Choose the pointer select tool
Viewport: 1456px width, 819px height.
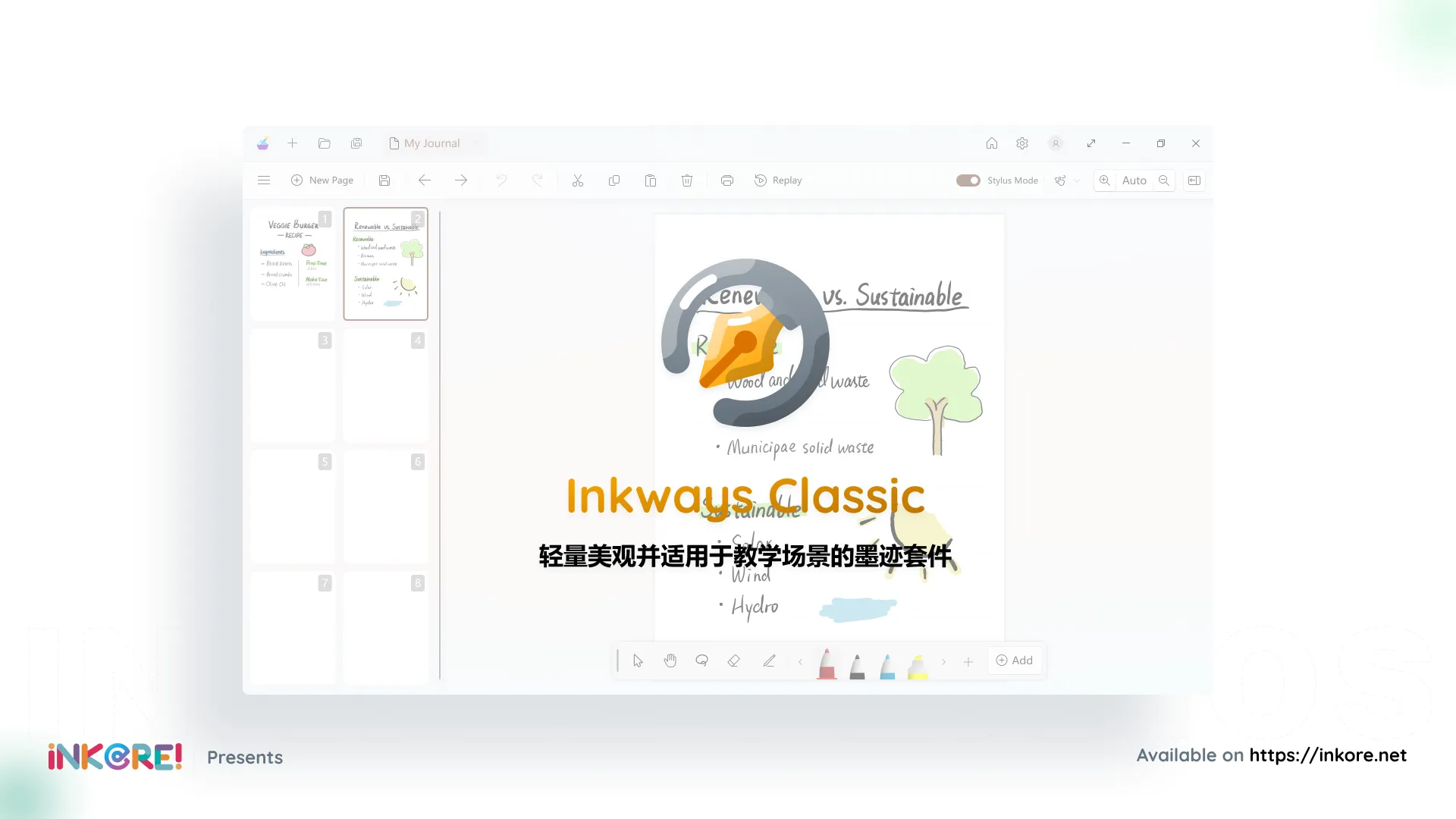pos(638,661)
